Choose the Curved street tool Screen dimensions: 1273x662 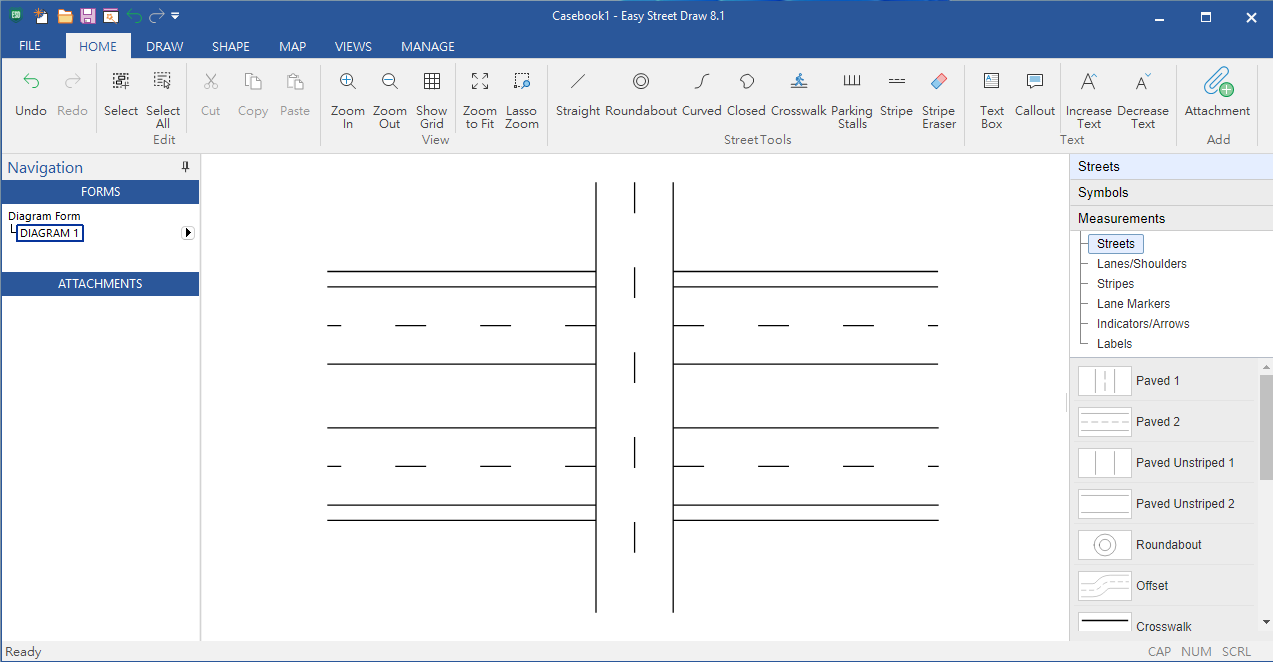[x=702, y=96]
